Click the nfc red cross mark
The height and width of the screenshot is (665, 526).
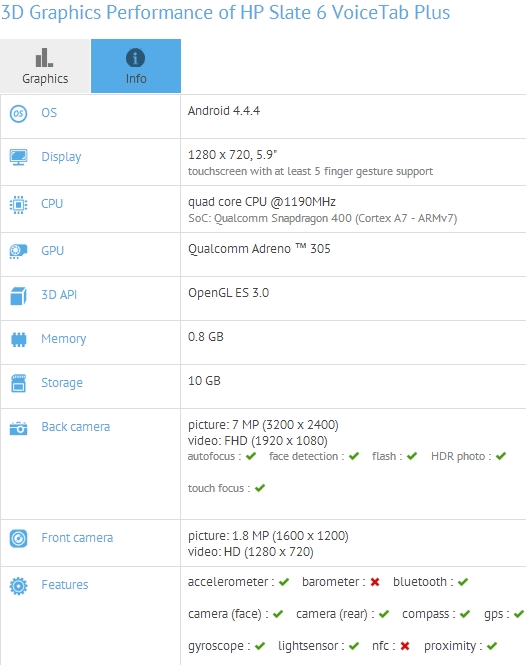[x=405, y=646]
